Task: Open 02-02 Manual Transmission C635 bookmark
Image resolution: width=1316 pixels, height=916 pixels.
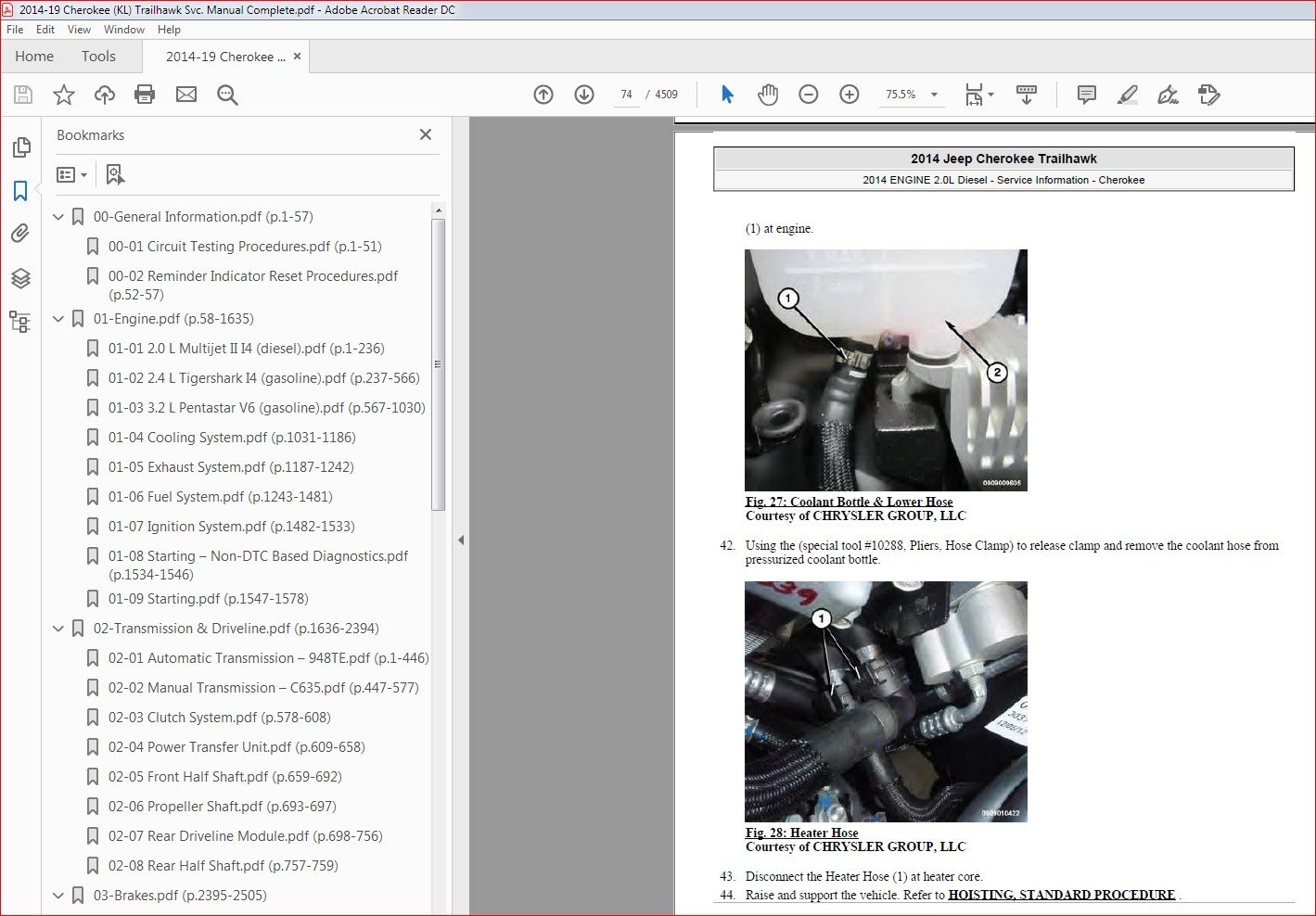Action: pos(263,688)
